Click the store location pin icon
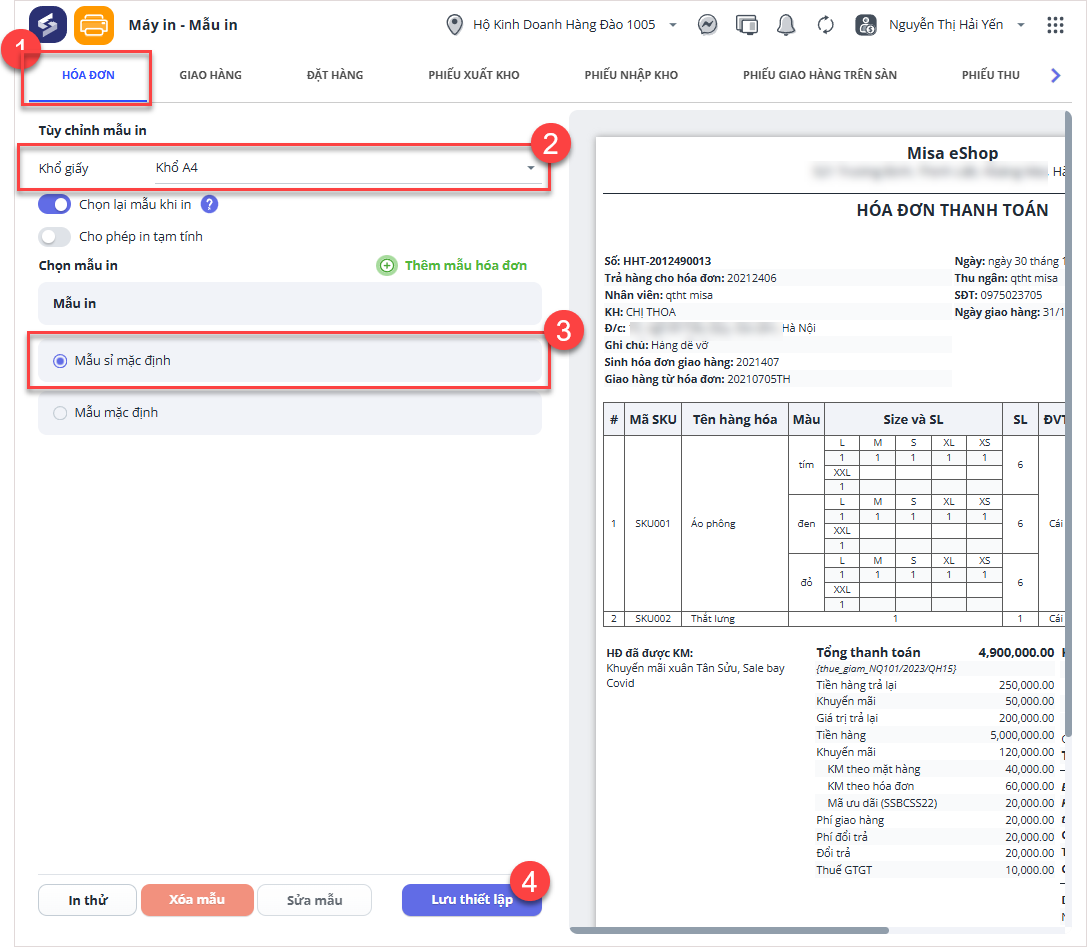Viewport: 1087px width, 947px height. [454, 25]
